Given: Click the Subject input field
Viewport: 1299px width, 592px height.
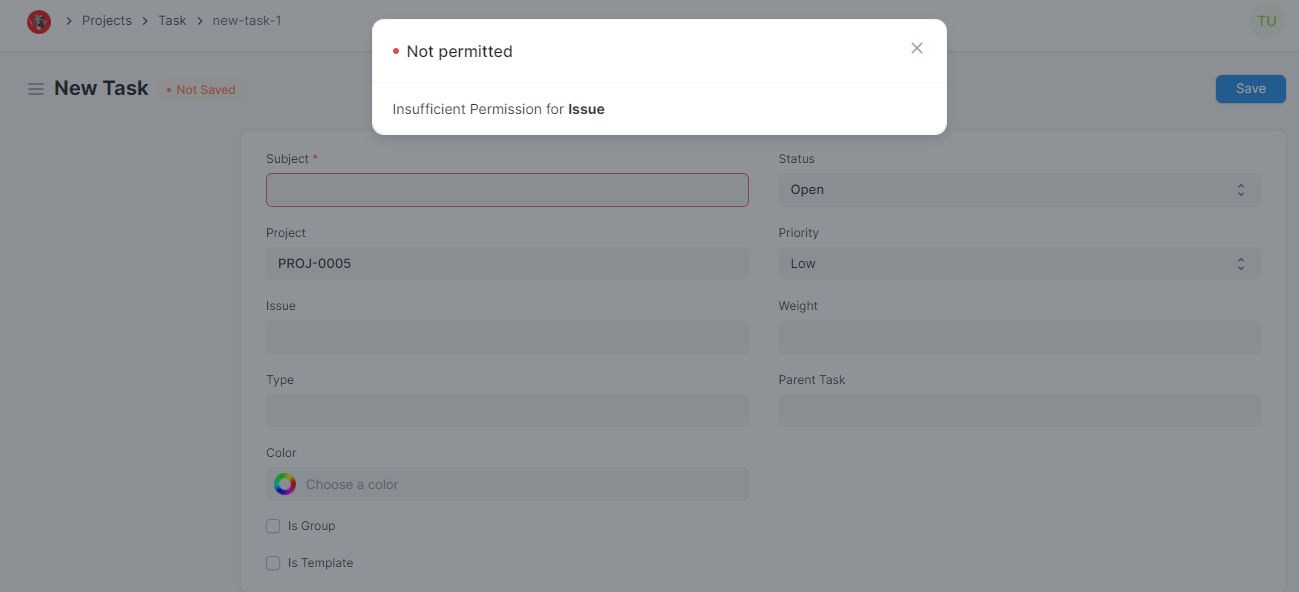Looking at the screenshot, I should click(x=507, y=190).
